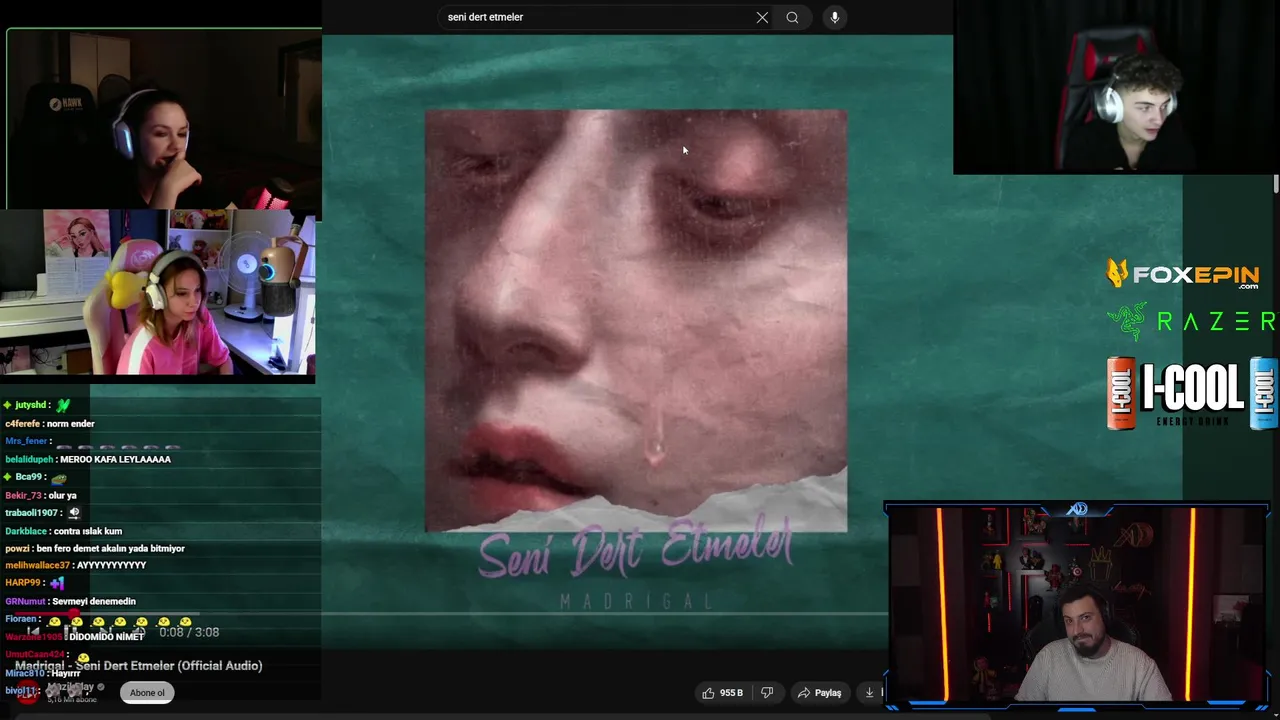Click powzi's message 'ben fero demet akalın yada bitmiyor'
1280x720 pixels.
coord(110,548)
